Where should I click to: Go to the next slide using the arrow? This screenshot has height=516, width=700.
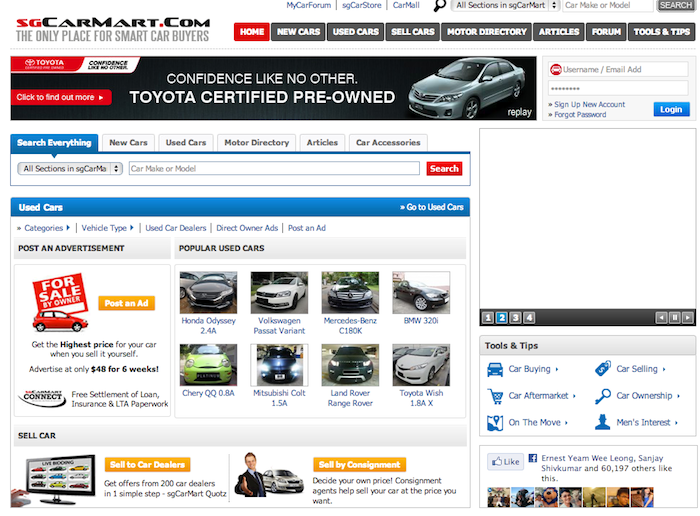tap(688, 318)
